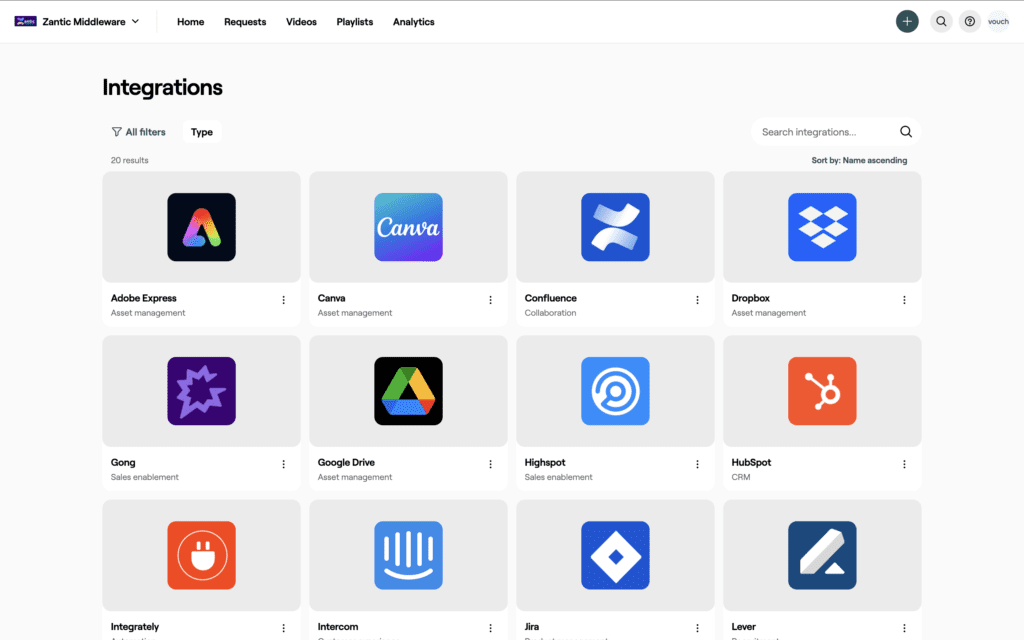
Task: Click the plus create button in header
Action: coord(907,22)
